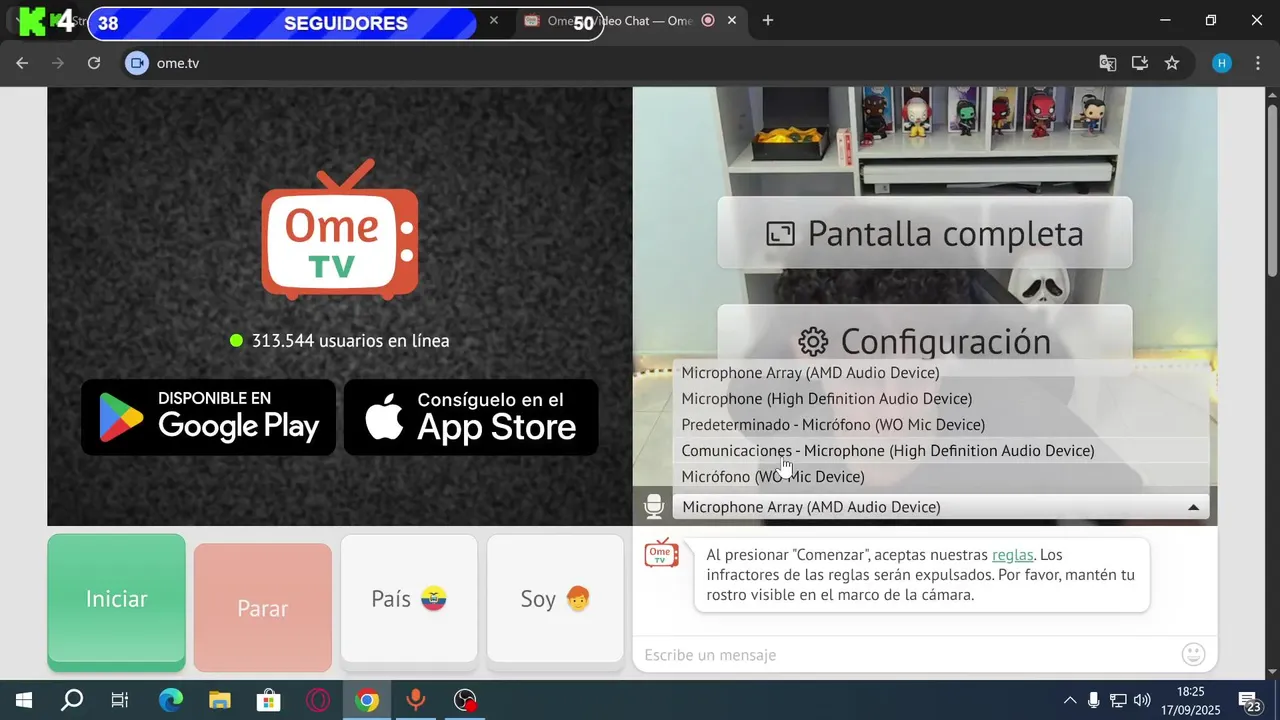
Task: Click the Pantalla completa button
Action: (x=925, y=233)
